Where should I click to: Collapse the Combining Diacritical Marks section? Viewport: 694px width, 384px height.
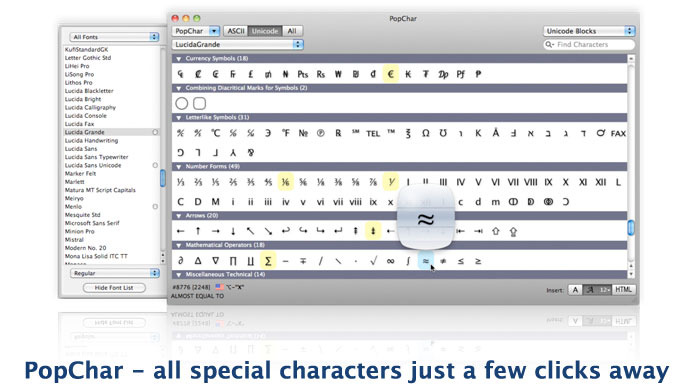[x=179, y=88]
